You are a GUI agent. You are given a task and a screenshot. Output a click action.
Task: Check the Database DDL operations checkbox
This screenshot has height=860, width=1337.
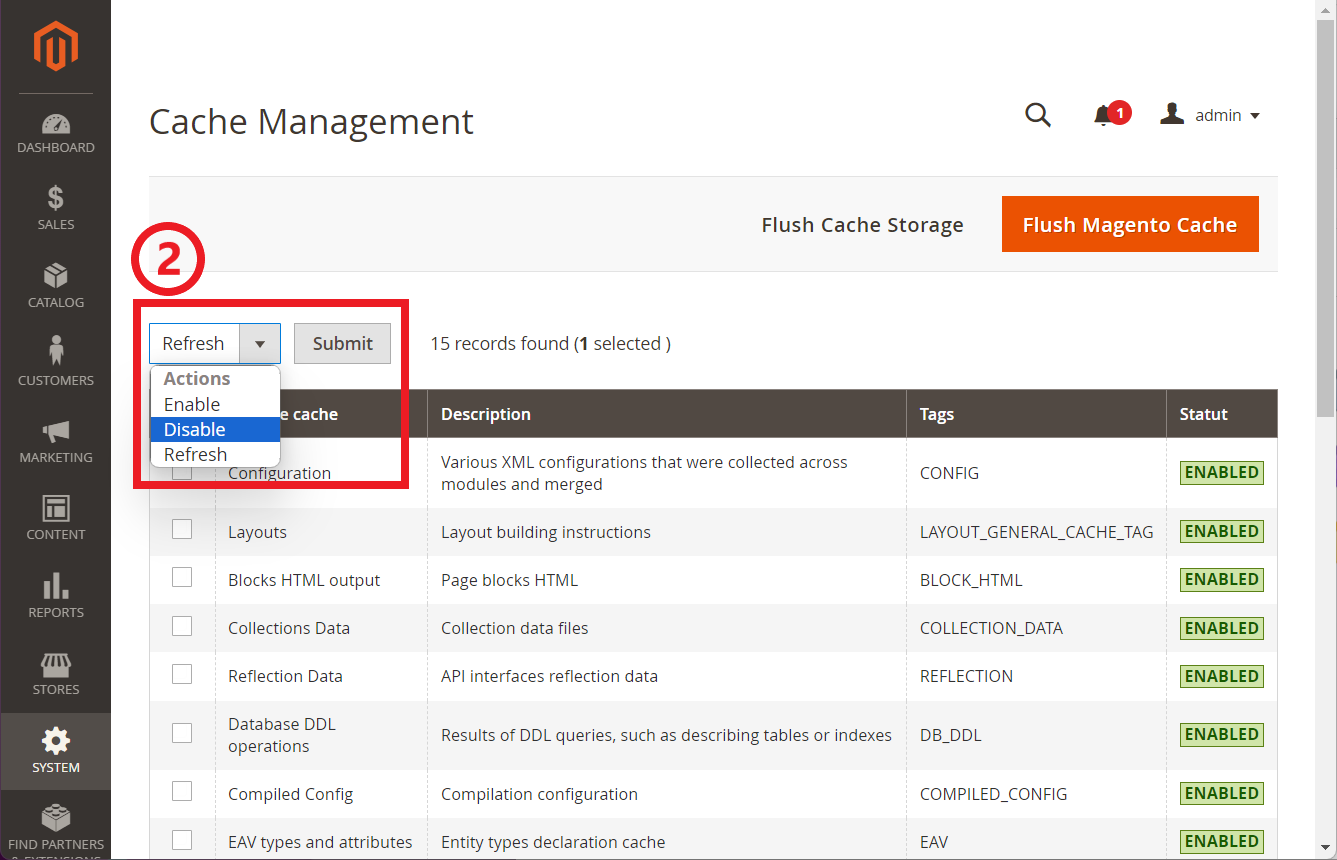182,733
